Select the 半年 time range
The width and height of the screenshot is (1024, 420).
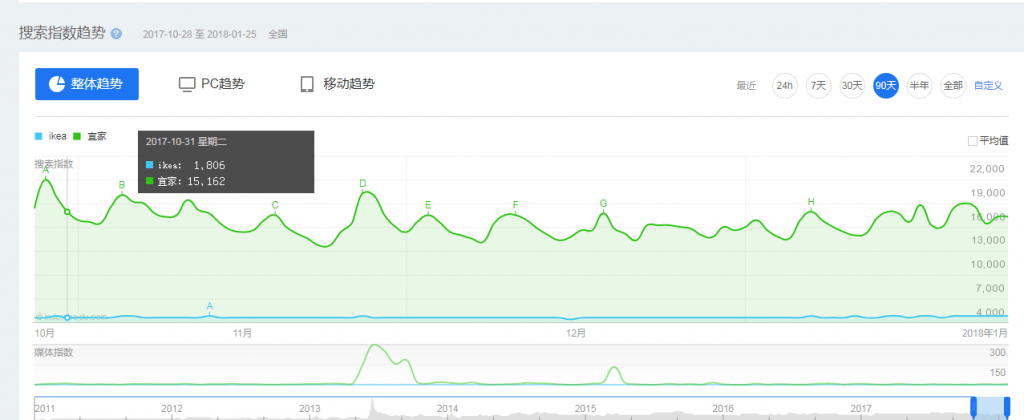click(x=918, y=85)
